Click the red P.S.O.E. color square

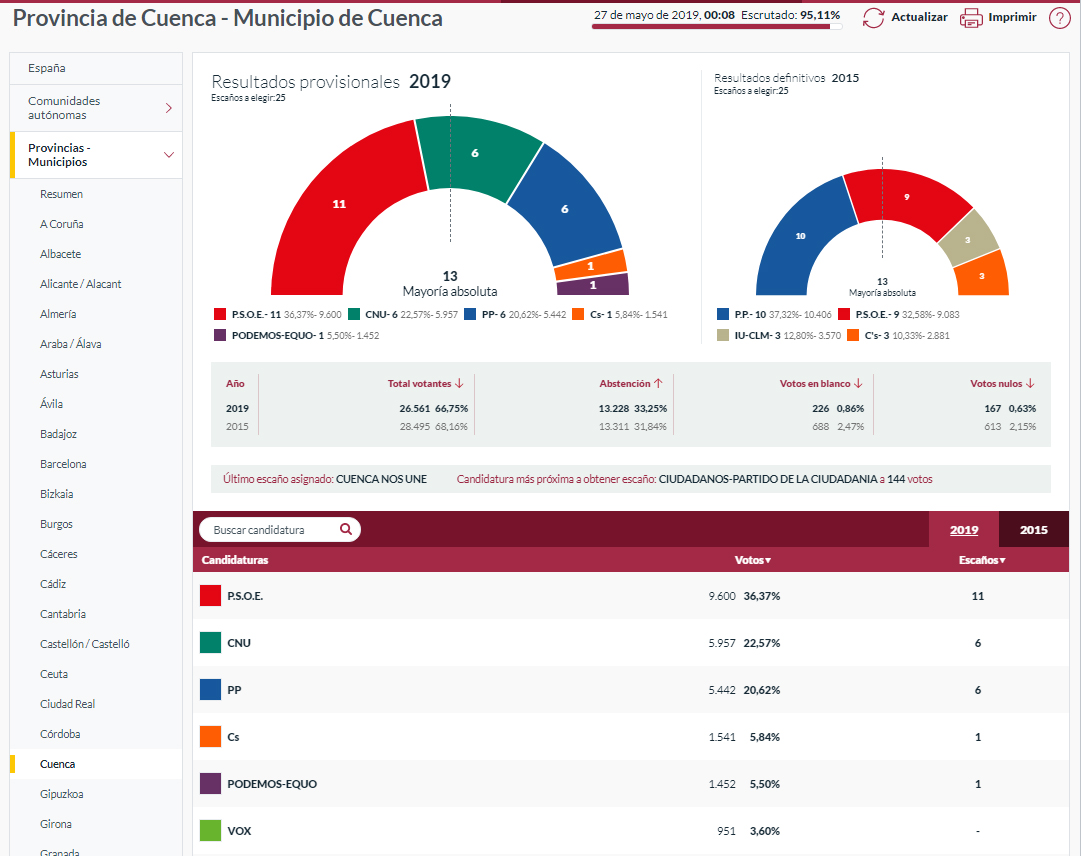(210, 595)
